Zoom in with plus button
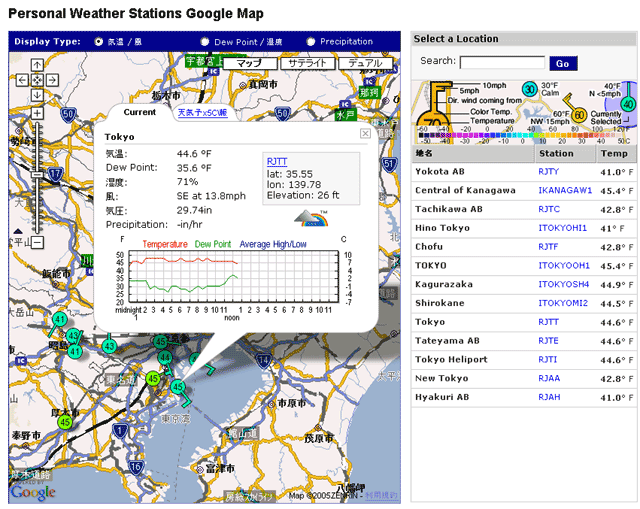This screenshot has width=640, height=509. pos(37,113)
